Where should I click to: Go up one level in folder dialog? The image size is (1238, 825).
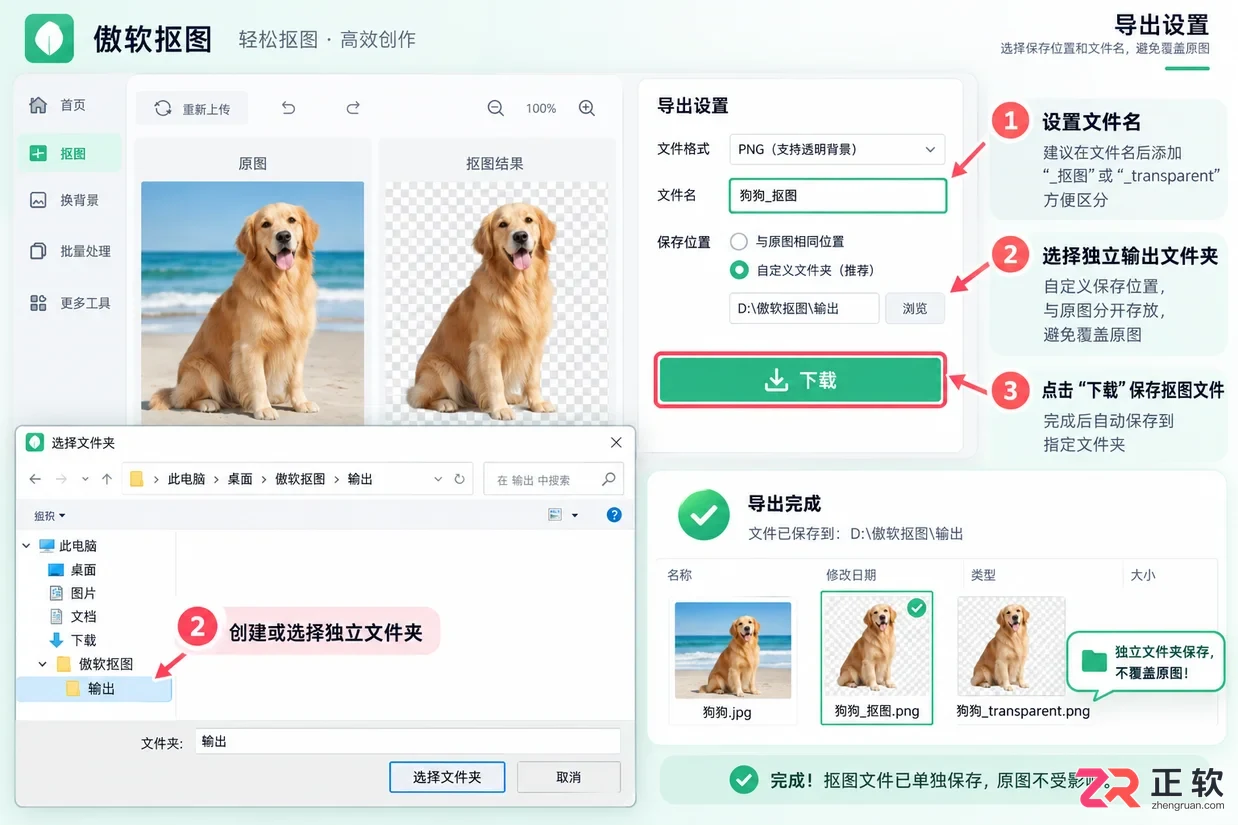107,479
